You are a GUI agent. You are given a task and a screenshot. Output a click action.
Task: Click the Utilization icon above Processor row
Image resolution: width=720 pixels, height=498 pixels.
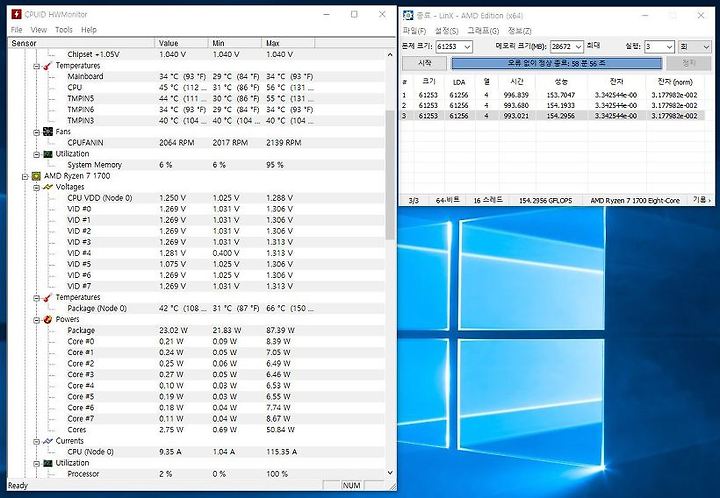pos(48,463)
